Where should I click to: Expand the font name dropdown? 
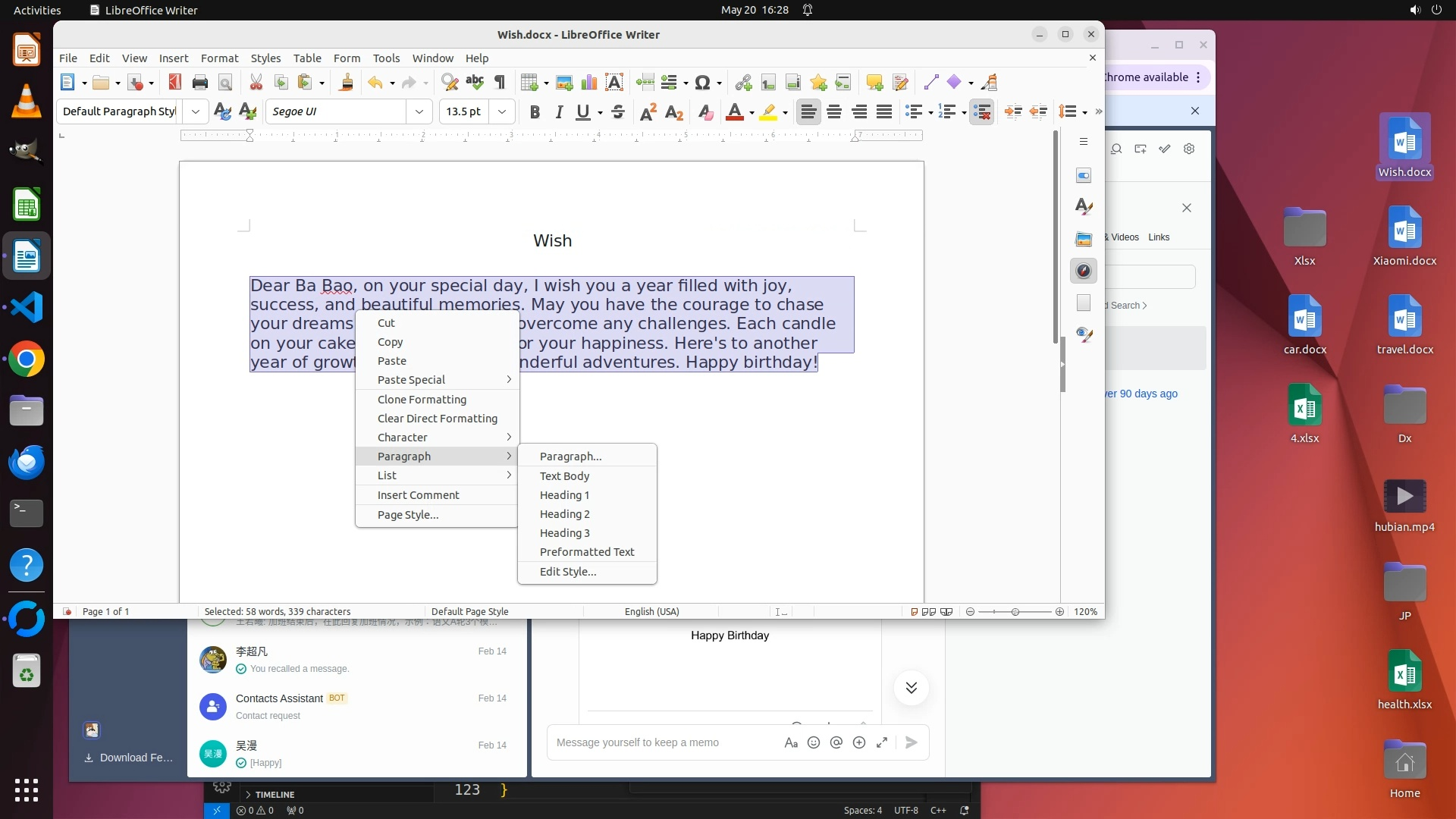pos(419,112)
